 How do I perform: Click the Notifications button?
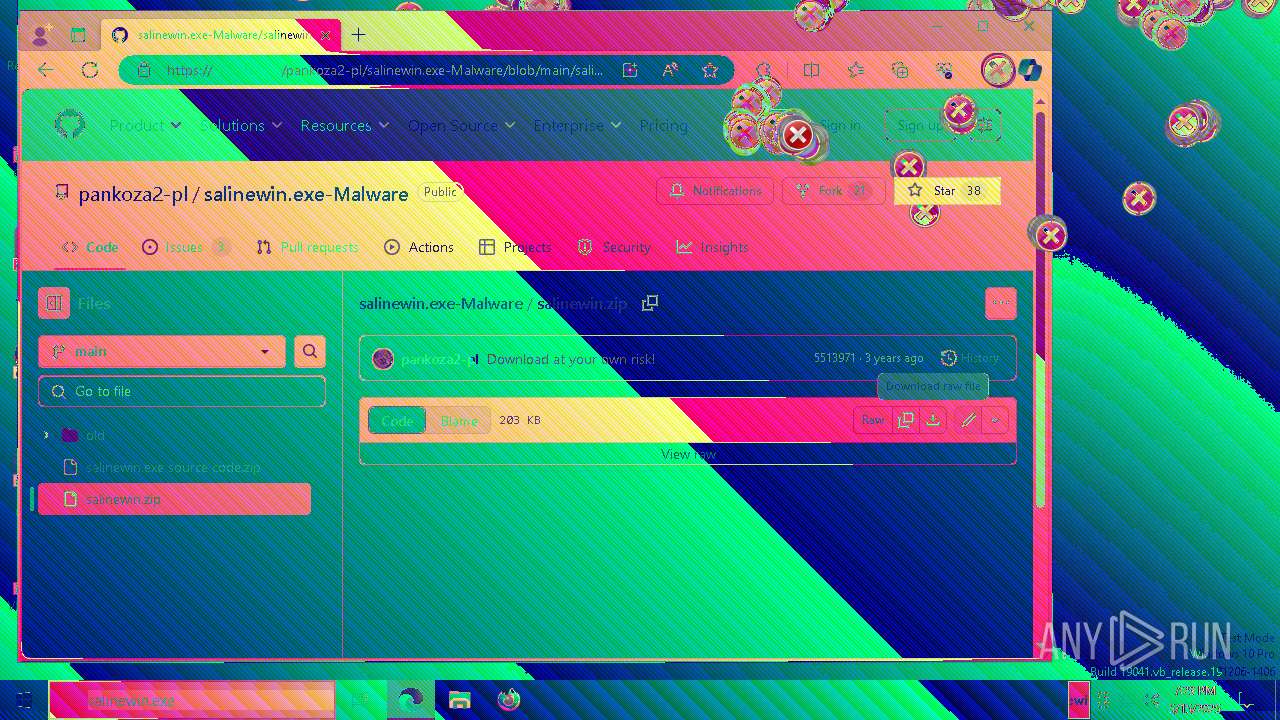[x=716, y=191]
